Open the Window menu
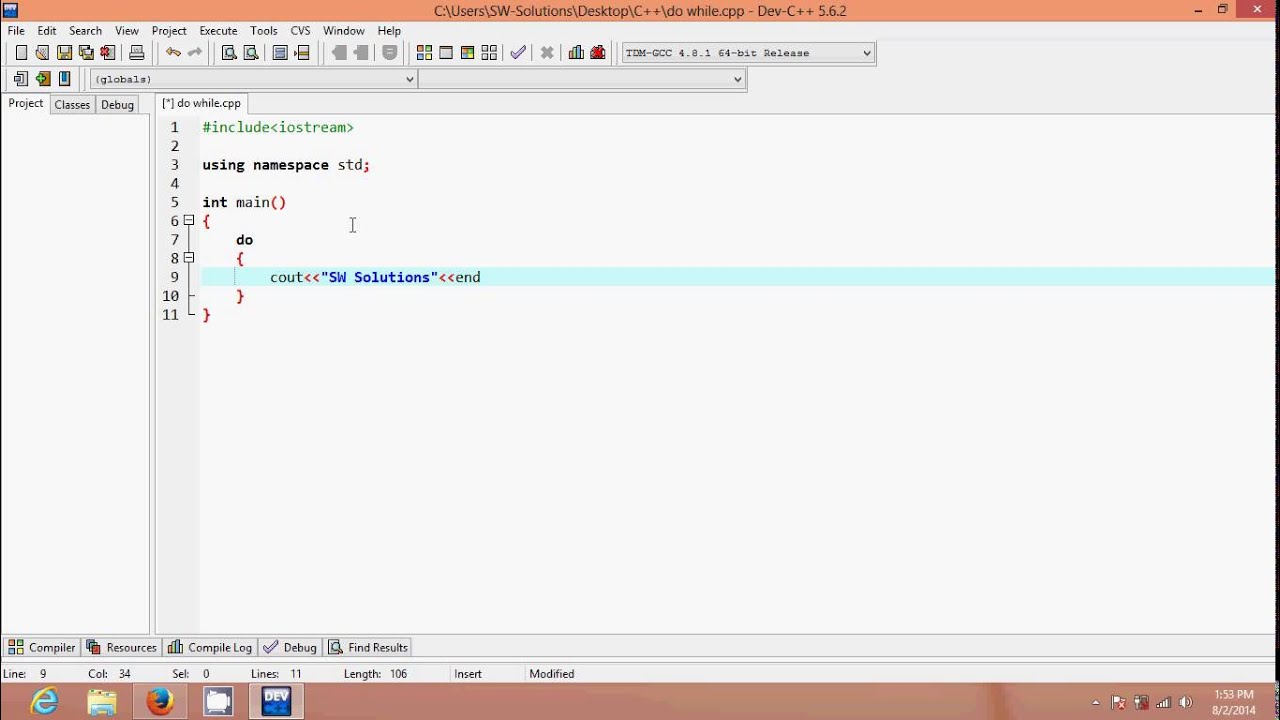 coord(344,31)
